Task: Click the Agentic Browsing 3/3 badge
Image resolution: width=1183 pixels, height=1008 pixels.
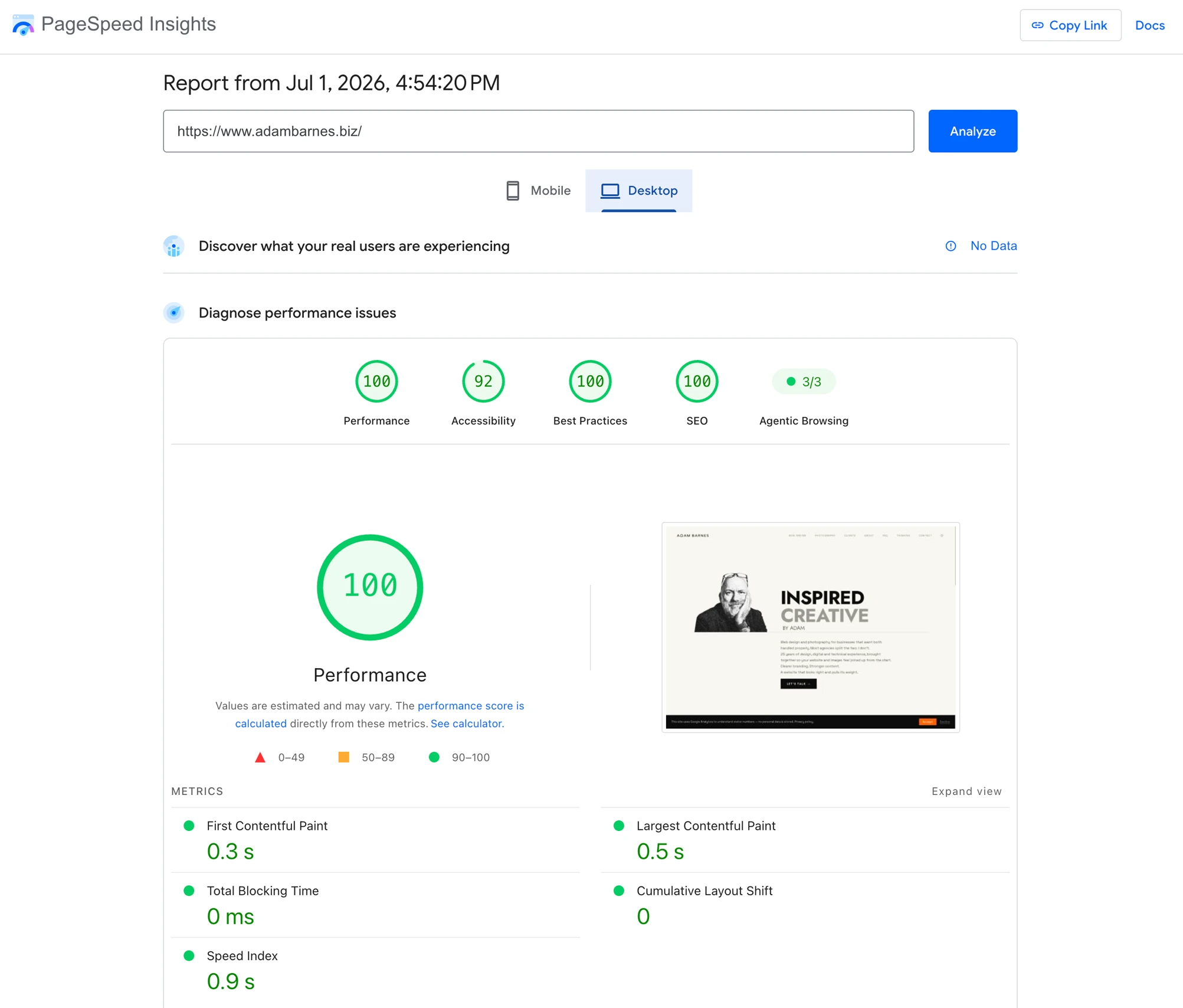Action: coord(804,381)
